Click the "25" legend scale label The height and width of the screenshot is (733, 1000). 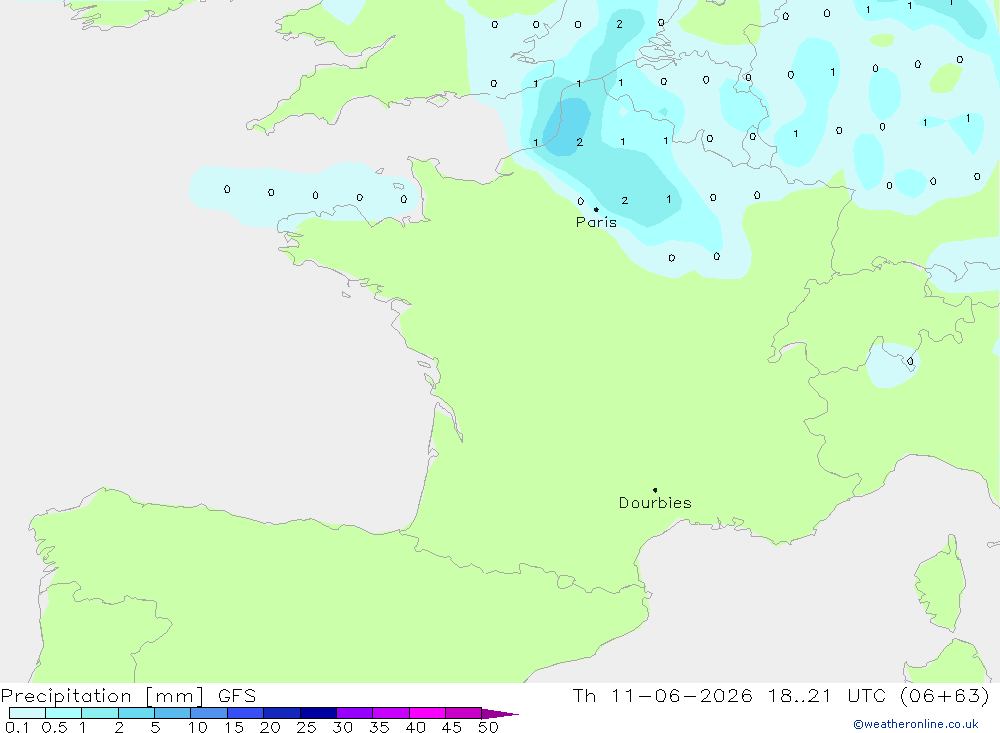pos(307,727)
